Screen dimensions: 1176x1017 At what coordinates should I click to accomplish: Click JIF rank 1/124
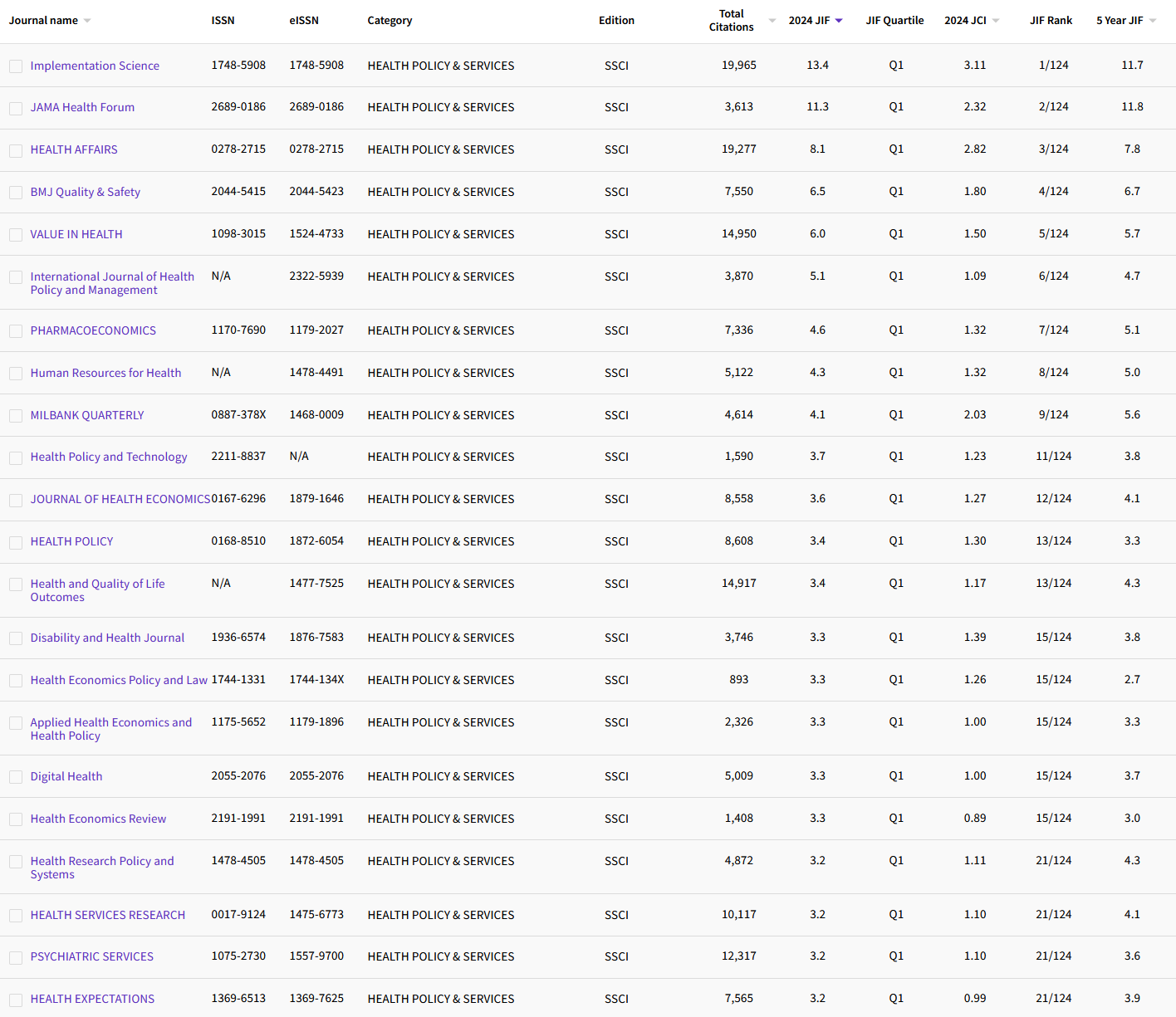(1053, 65)
